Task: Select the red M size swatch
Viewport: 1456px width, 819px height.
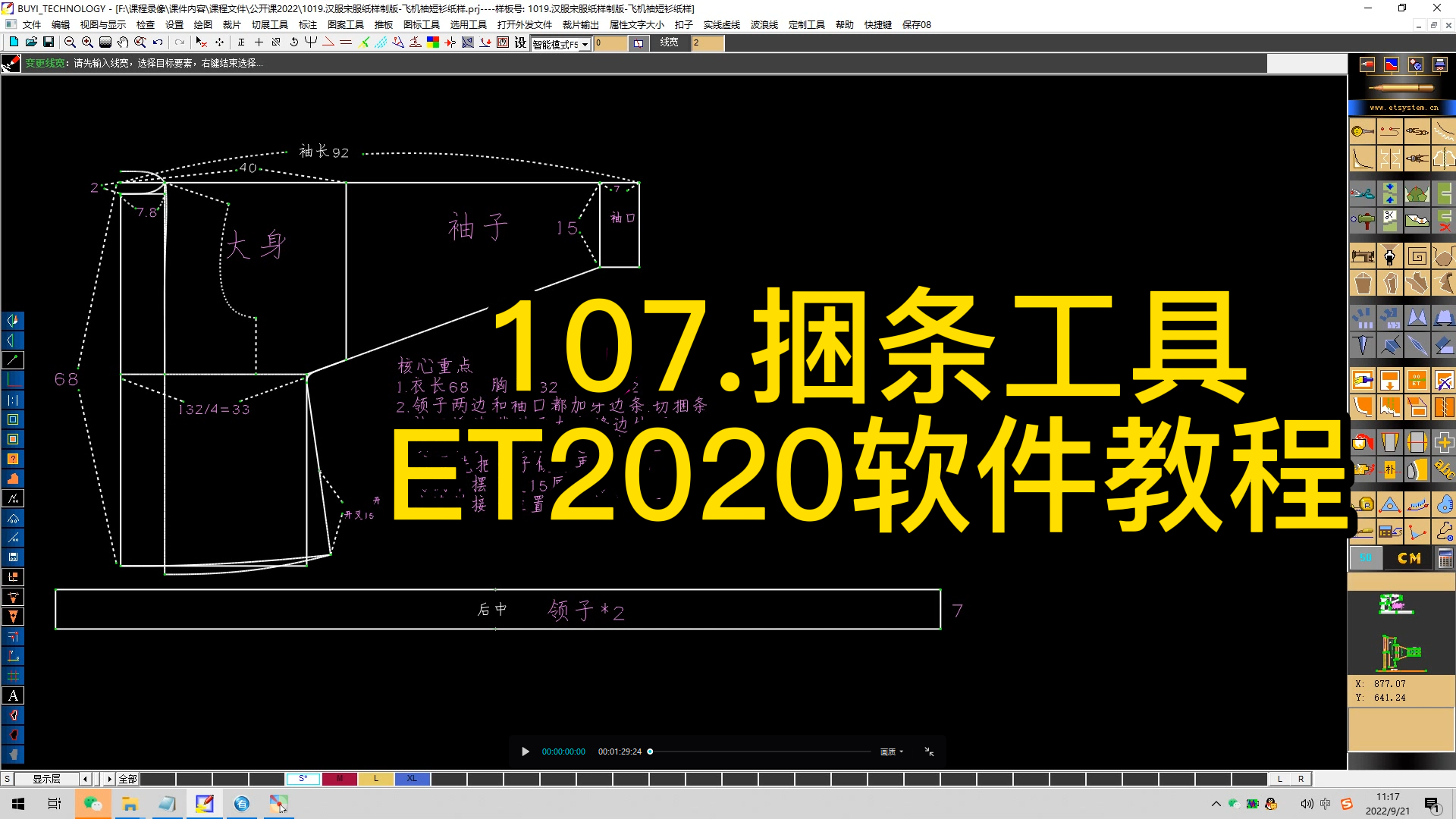Action: 340,779
